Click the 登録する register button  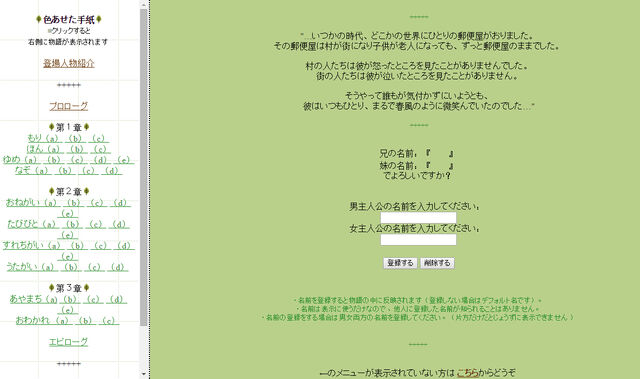(400, 263)
